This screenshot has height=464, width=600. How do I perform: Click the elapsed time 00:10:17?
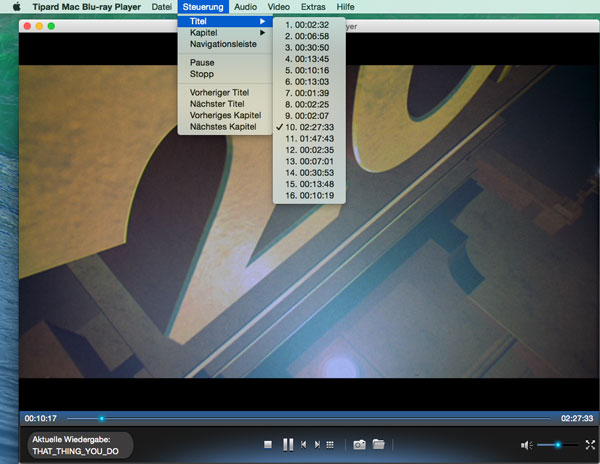point(41,418)
